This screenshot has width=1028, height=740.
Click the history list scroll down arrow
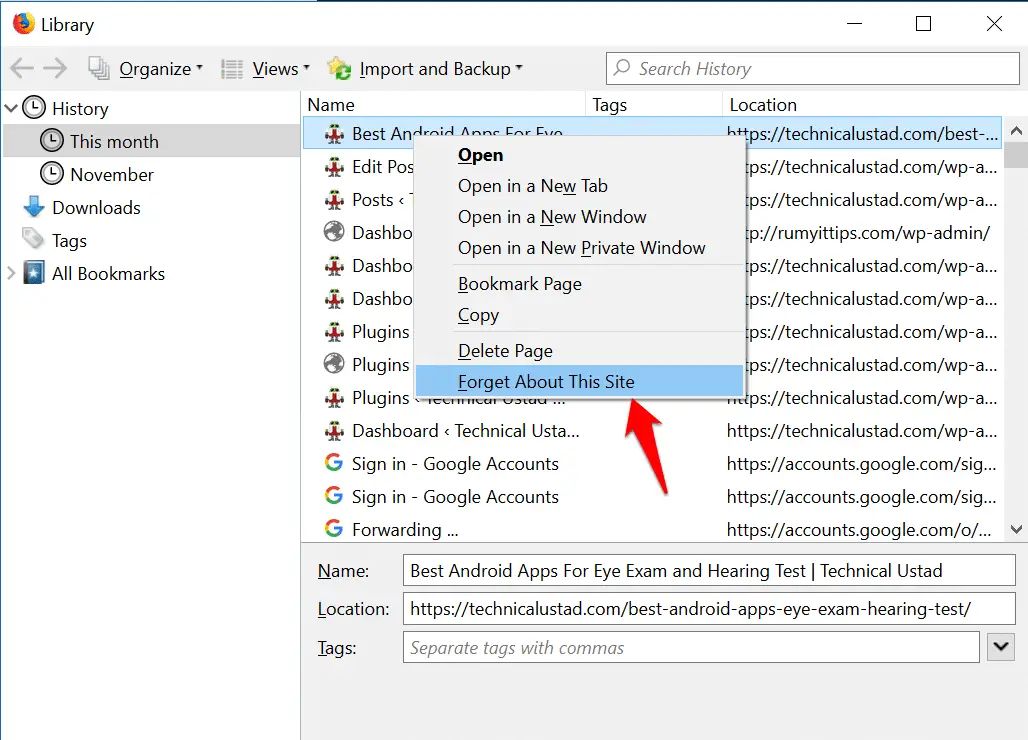(1016, 530)
